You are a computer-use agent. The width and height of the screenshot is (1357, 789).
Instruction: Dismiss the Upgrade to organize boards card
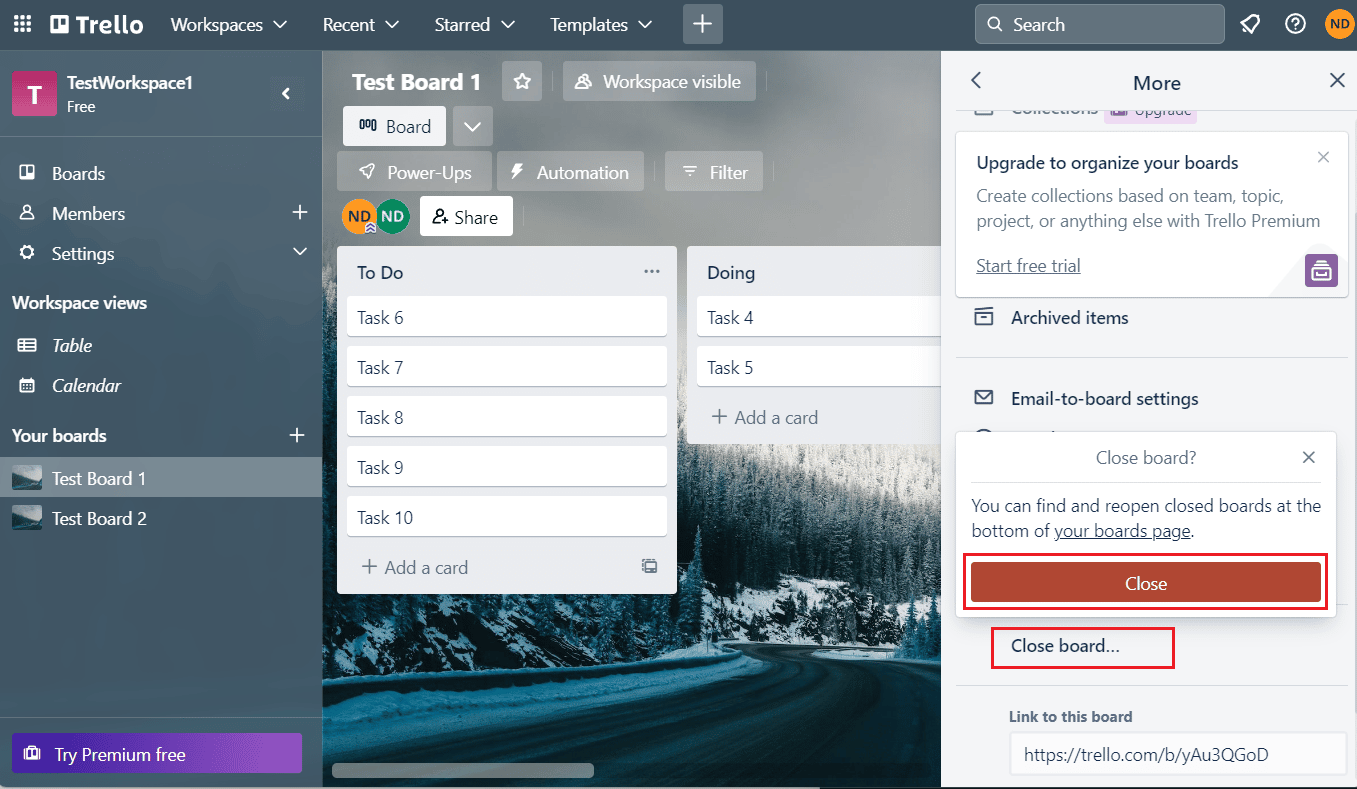(x=1323, y=157)
